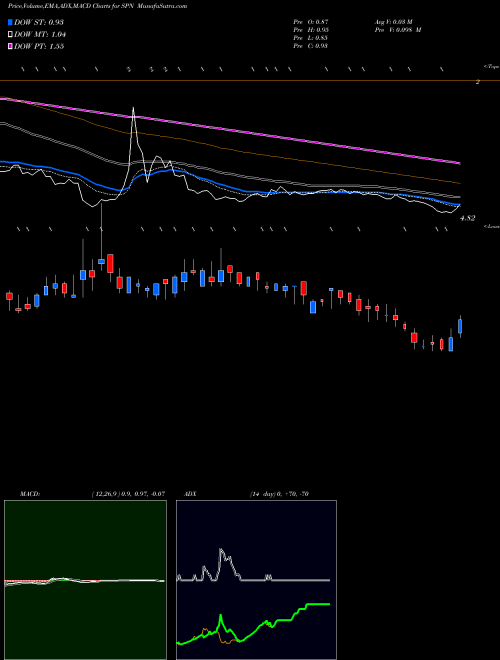The width and height of the screenshot is (500, 660).
Task: Click the blue DOW ST legend swatch
Action: point(10,22)
